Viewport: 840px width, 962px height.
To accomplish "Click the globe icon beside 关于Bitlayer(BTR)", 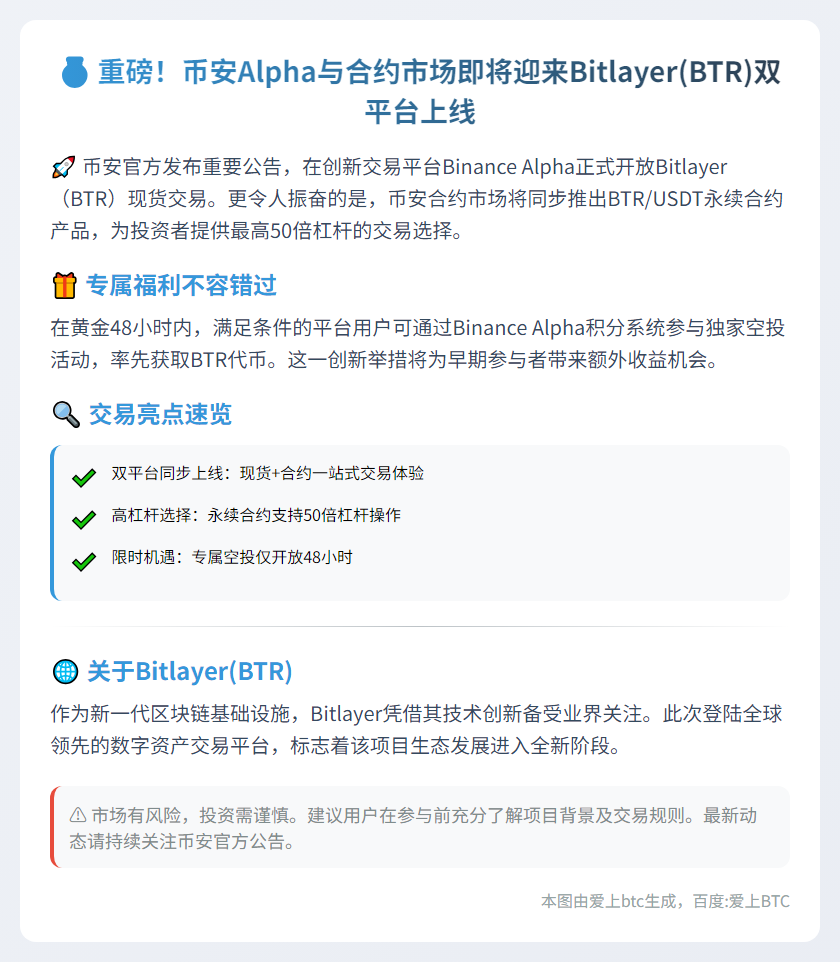I will click(64, 672).
